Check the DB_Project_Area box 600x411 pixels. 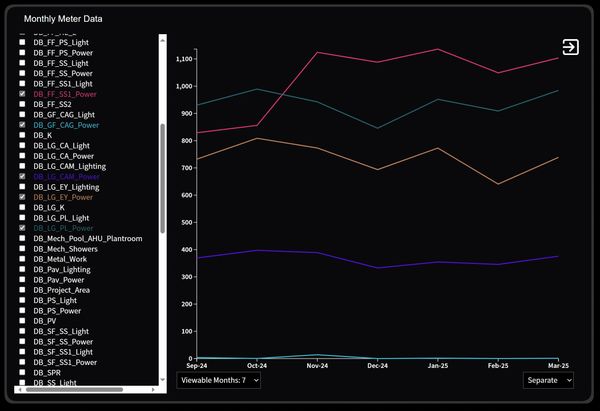(23, 290)
